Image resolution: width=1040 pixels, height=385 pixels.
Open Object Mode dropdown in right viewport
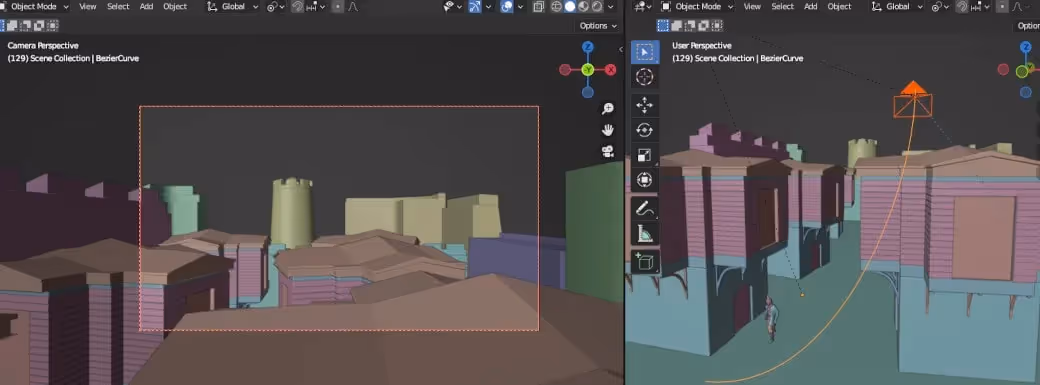698,7
